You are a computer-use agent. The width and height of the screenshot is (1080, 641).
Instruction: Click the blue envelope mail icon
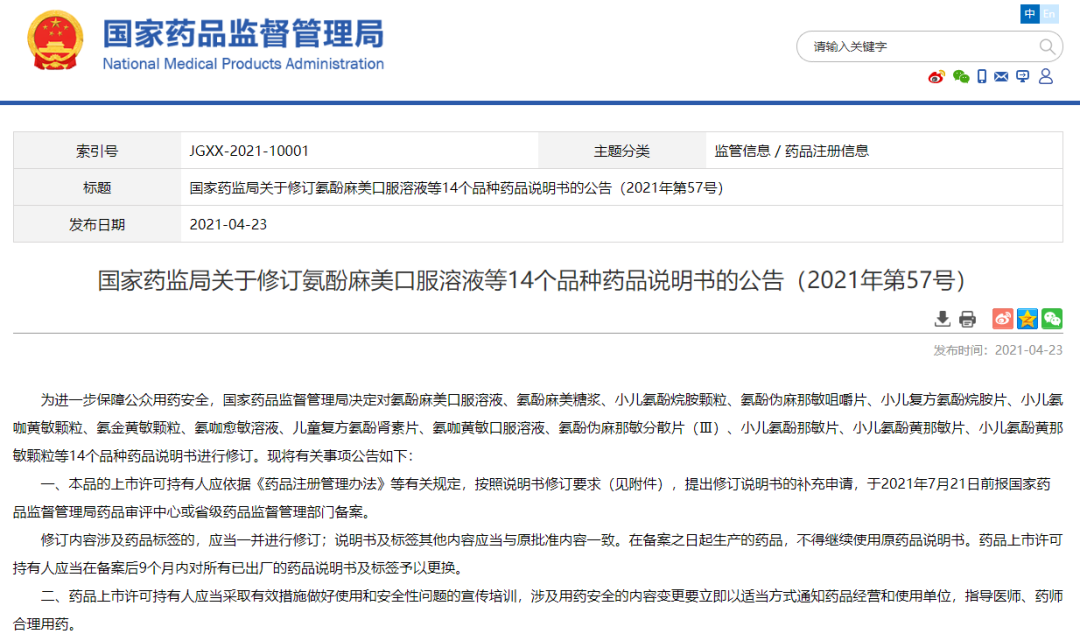pos(1001,76)
